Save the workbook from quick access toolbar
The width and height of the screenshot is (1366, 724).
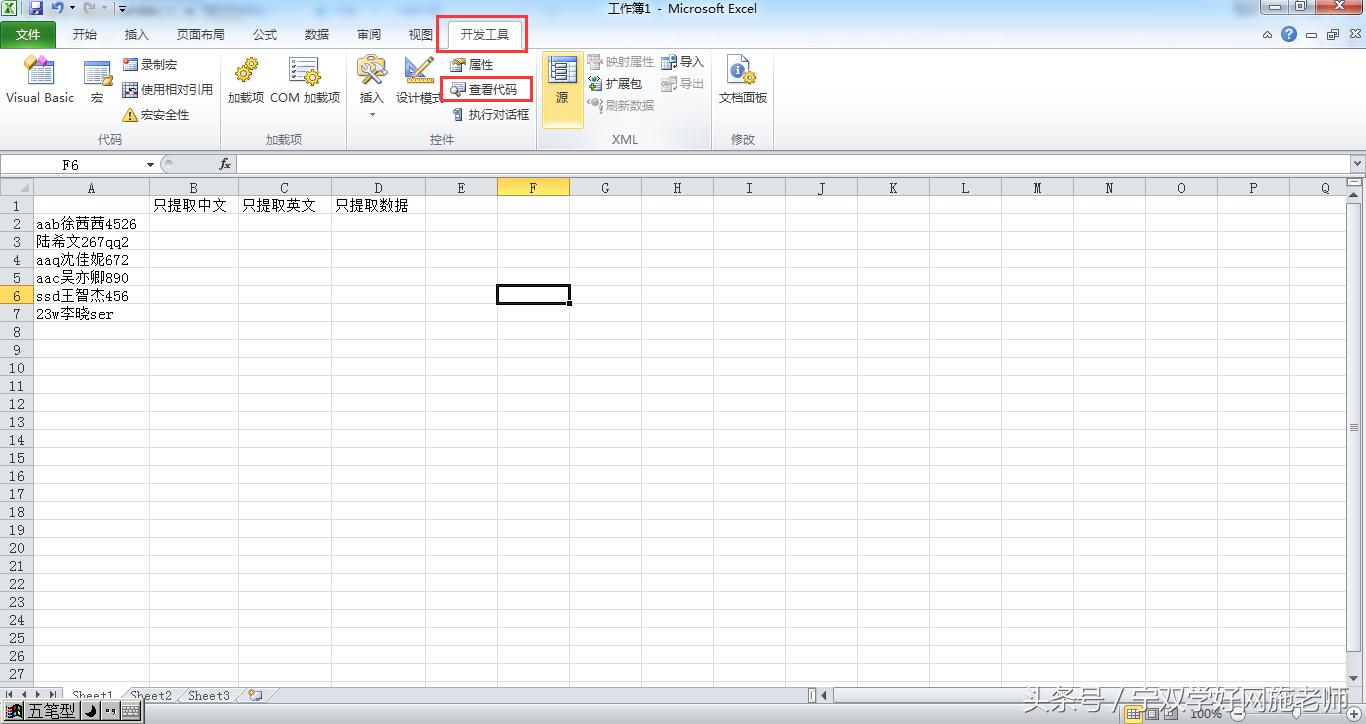[x=36, y=9]
